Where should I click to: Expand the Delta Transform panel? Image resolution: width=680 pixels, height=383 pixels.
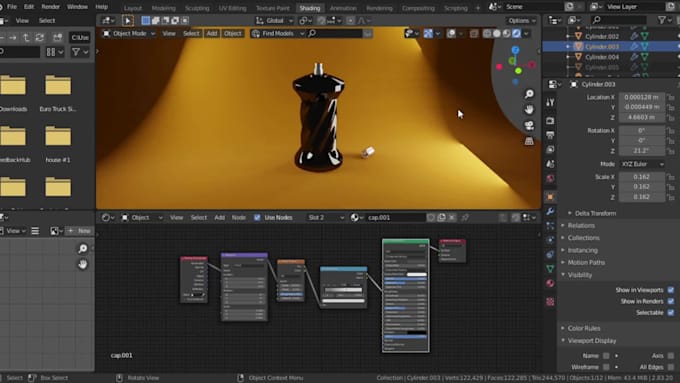tap(595, 213)
